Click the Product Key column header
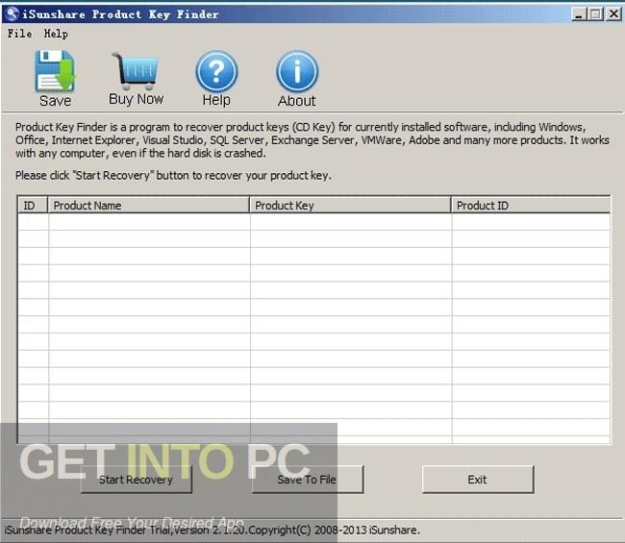This screenshot has width=625, height=543. click(x=350, y=205)
